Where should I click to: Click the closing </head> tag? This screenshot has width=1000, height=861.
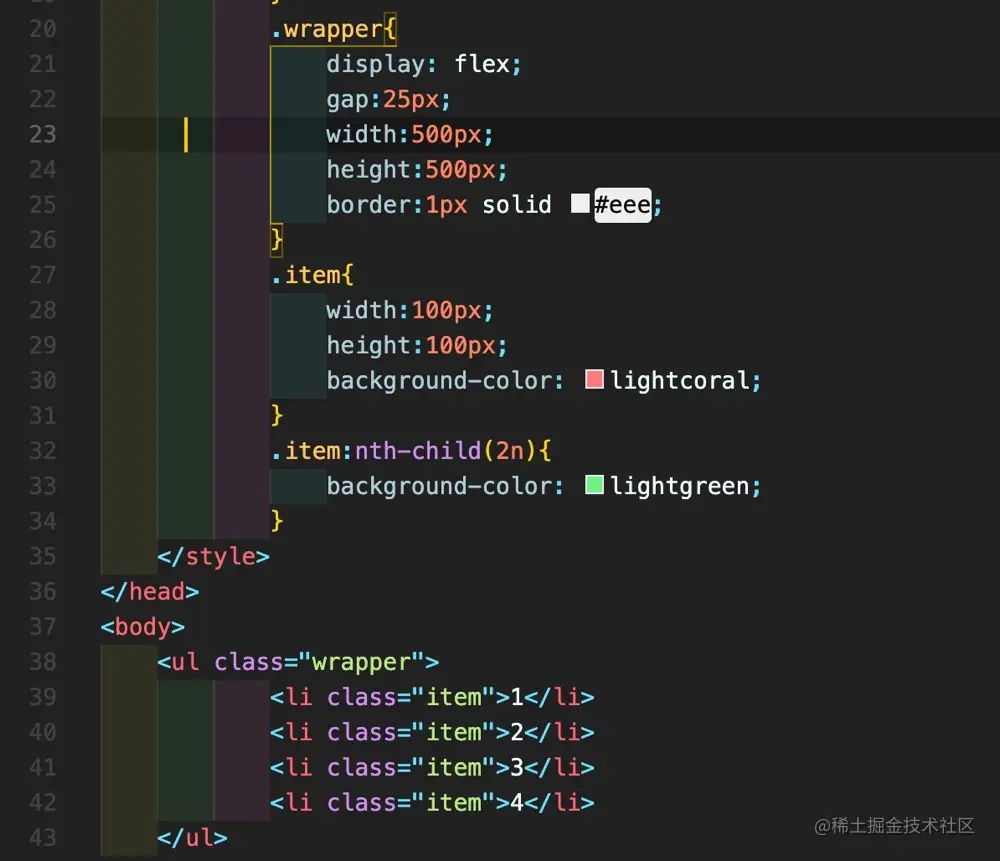point(150,592)
